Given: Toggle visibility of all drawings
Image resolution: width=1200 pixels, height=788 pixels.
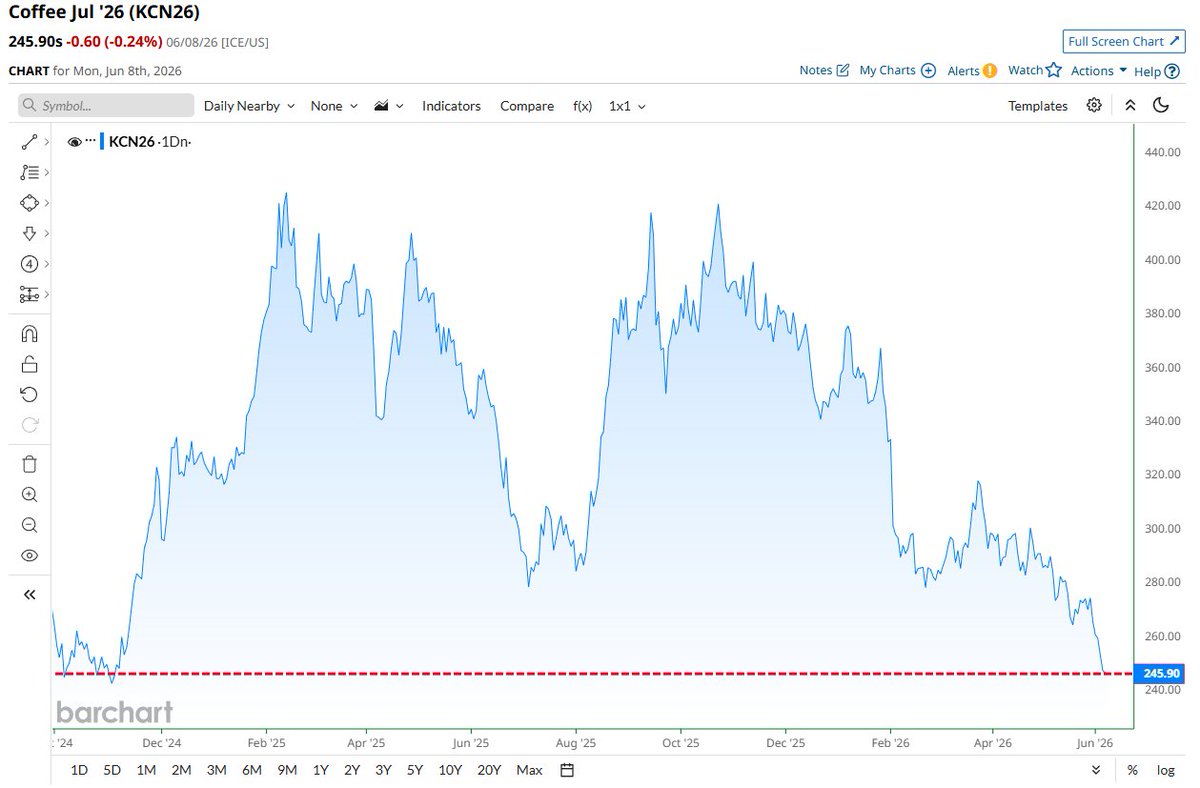Looking at the screenshot, I should coord(29,555).
